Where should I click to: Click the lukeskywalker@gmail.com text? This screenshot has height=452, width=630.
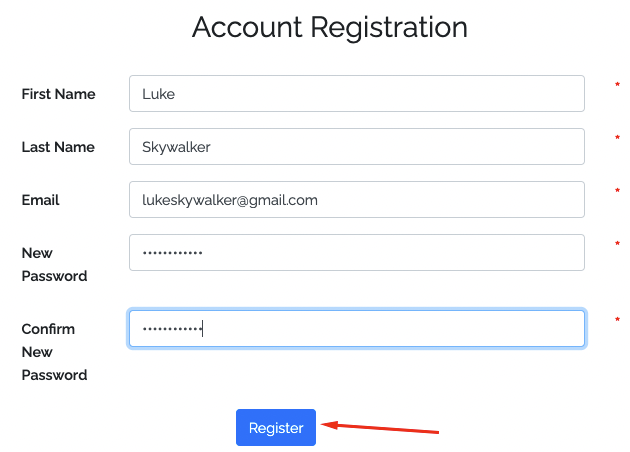click(231, 200)
